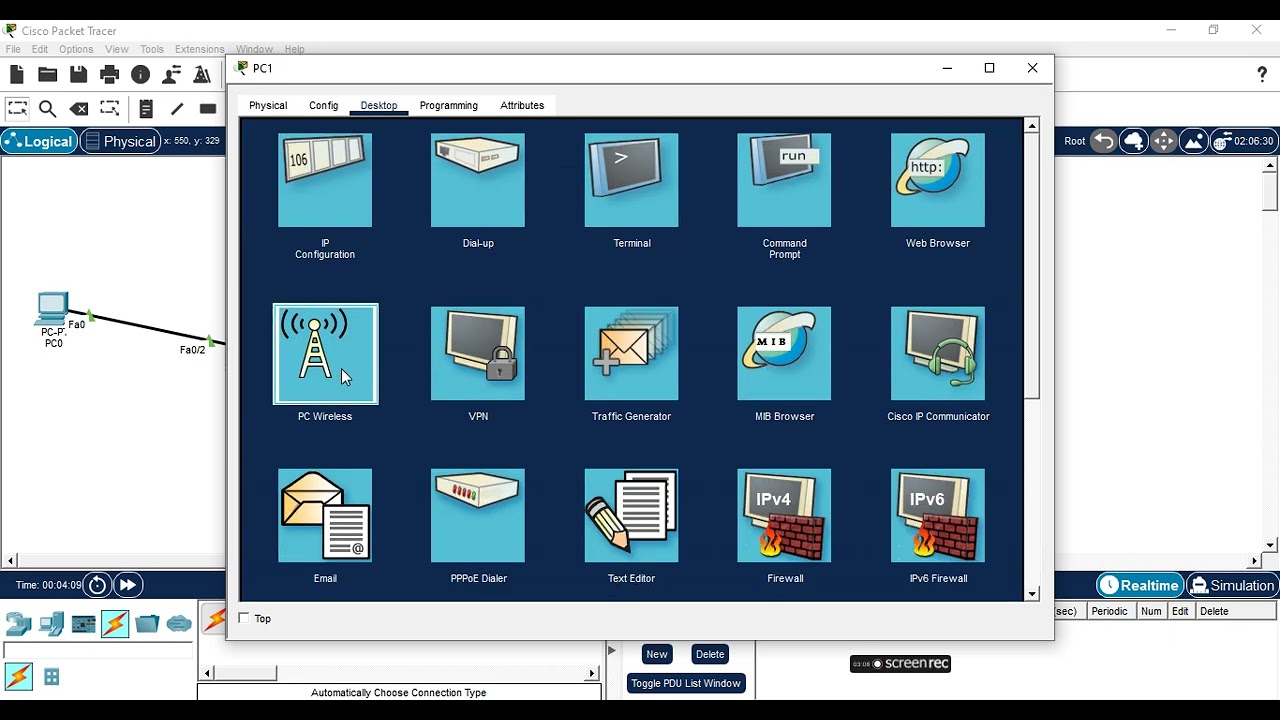Open the activity wizard toolbar icon

coord(202,74)
